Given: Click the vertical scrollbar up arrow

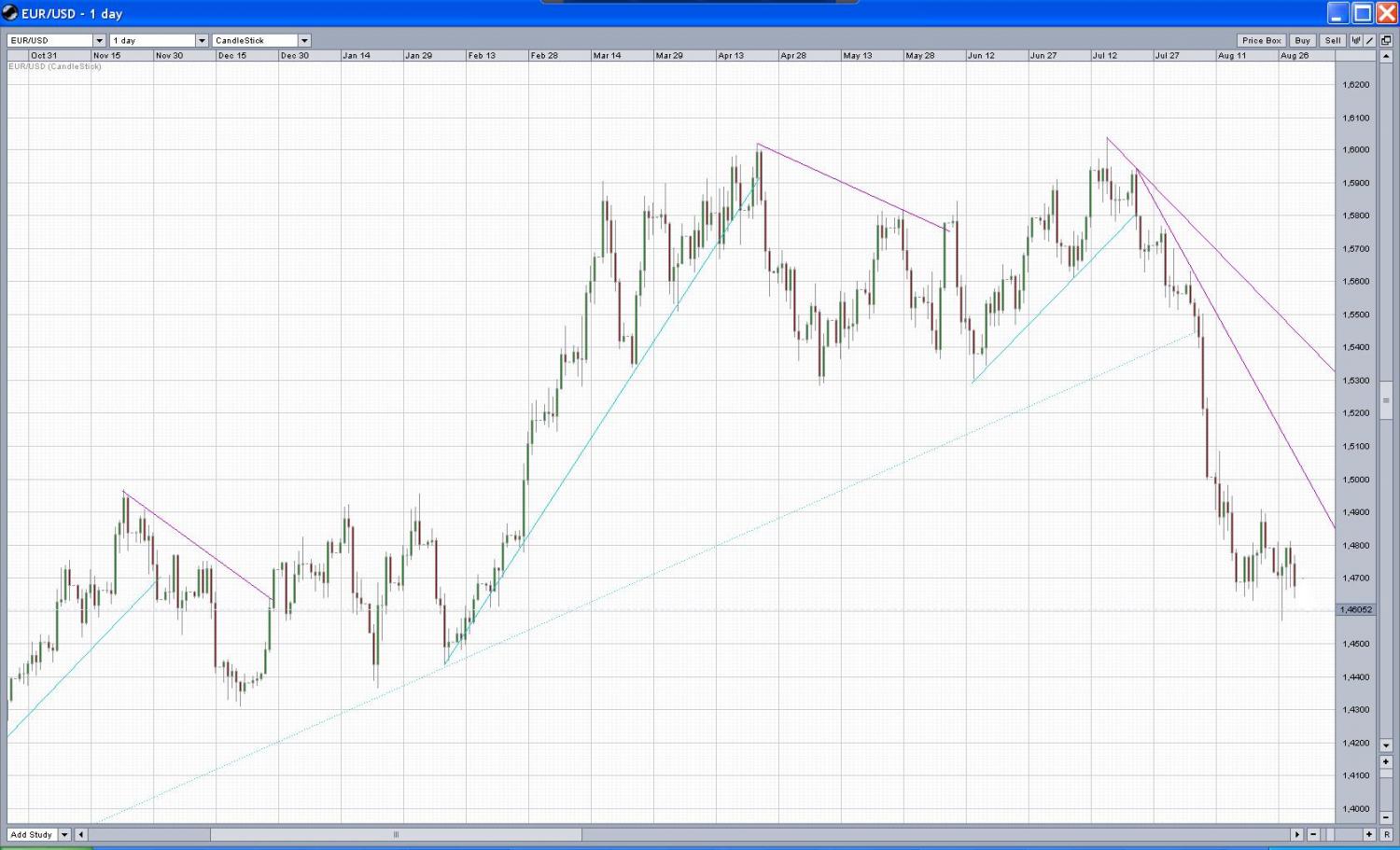Looking at the screenshot, I should [x=1386, y=56].
